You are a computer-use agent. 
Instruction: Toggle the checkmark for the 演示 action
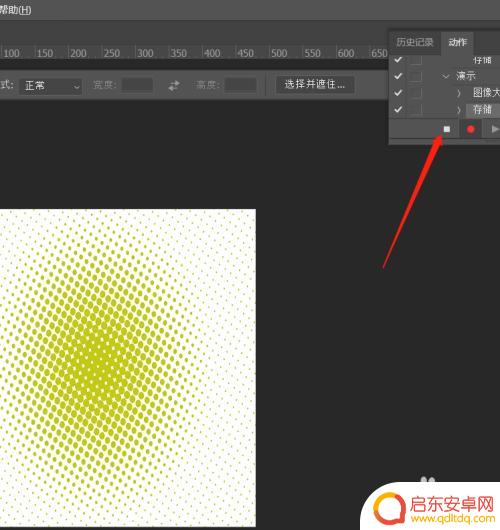(x=398, y=76)
